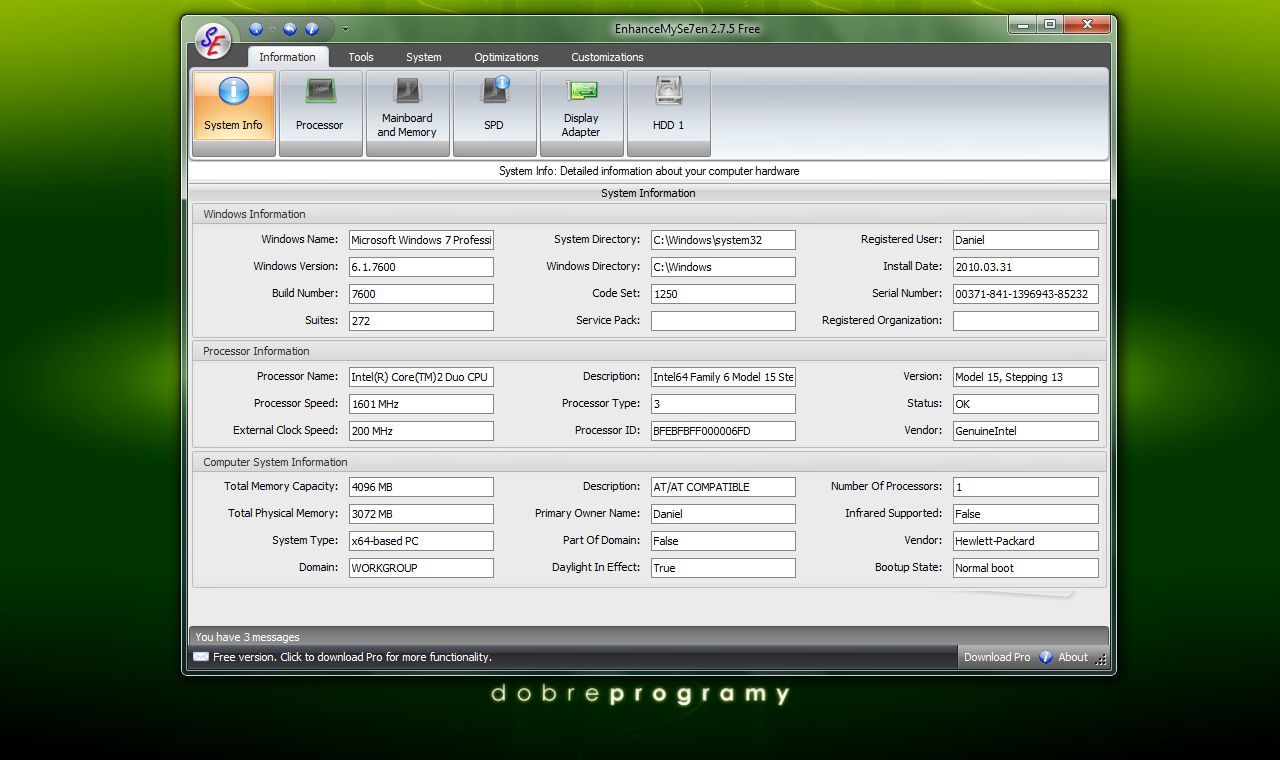Click the Serial Number field
Image resolution: width=1280 pixels, height=760 pixels.
click(x=1025, y=294)
